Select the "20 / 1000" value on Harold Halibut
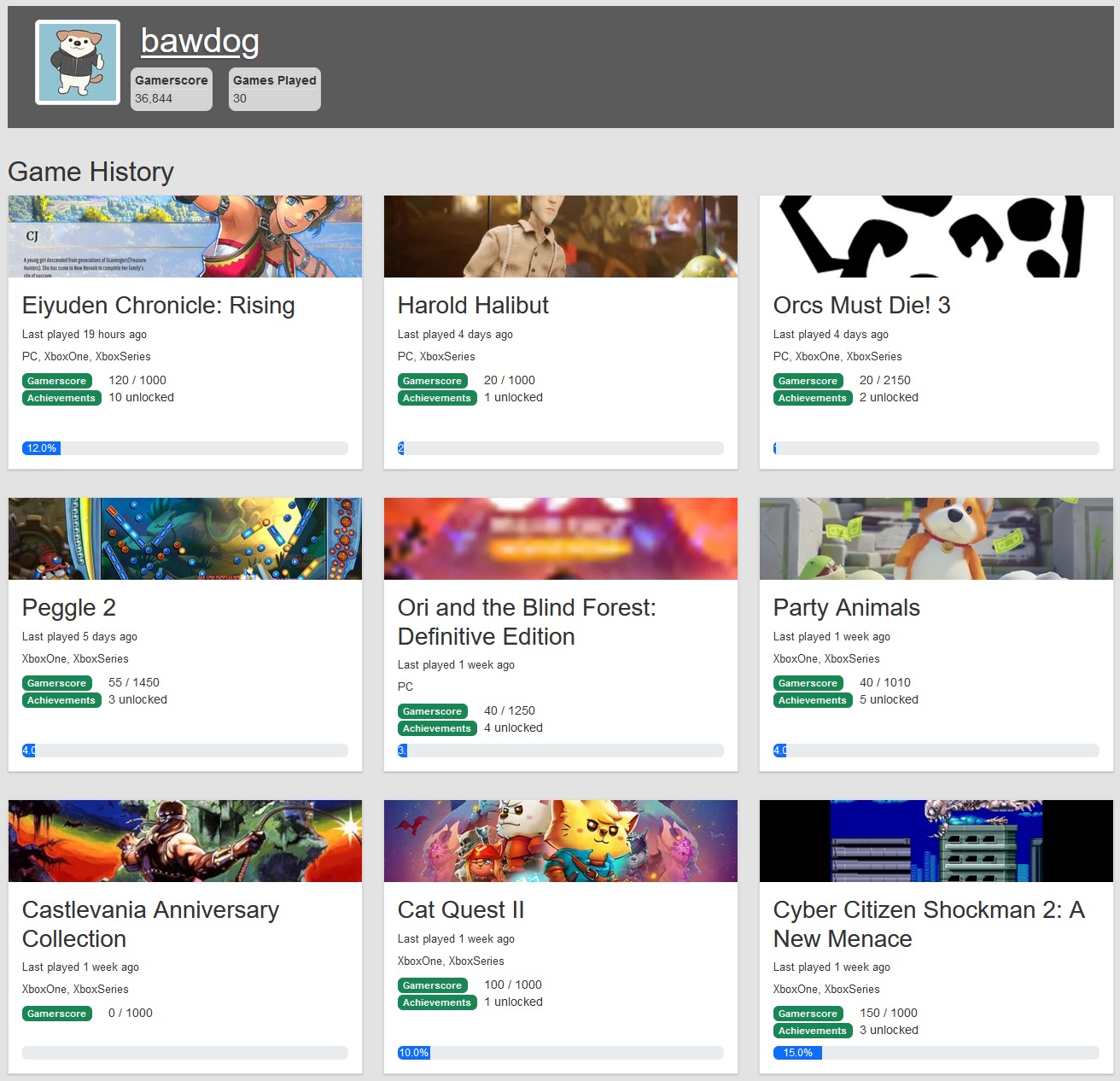This screenshot has height=1081, width=1120. coord(510,380)
